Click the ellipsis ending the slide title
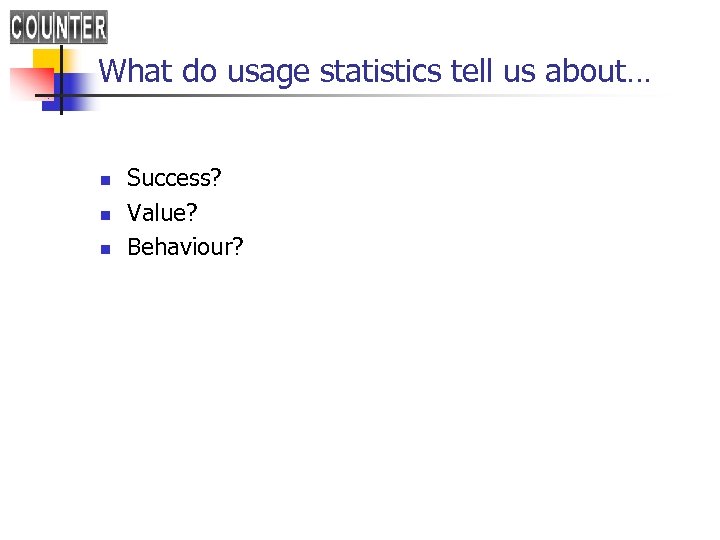Viewport: 720px width, 540px height. (x=640, y=76)
